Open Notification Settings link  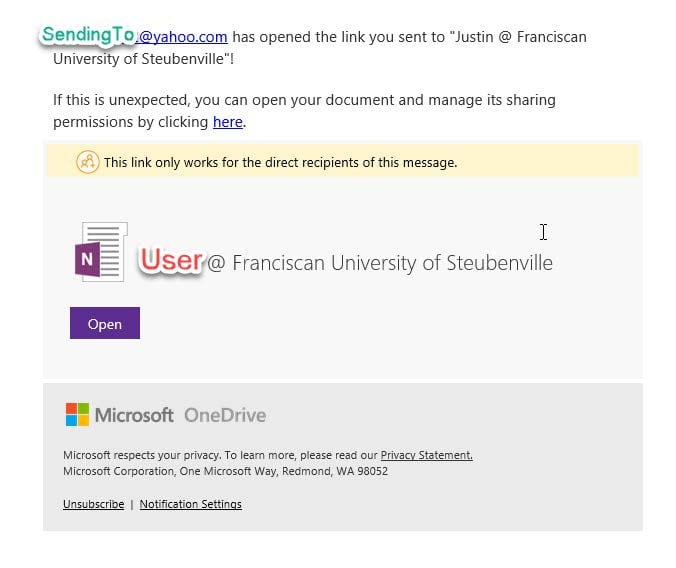191,504
